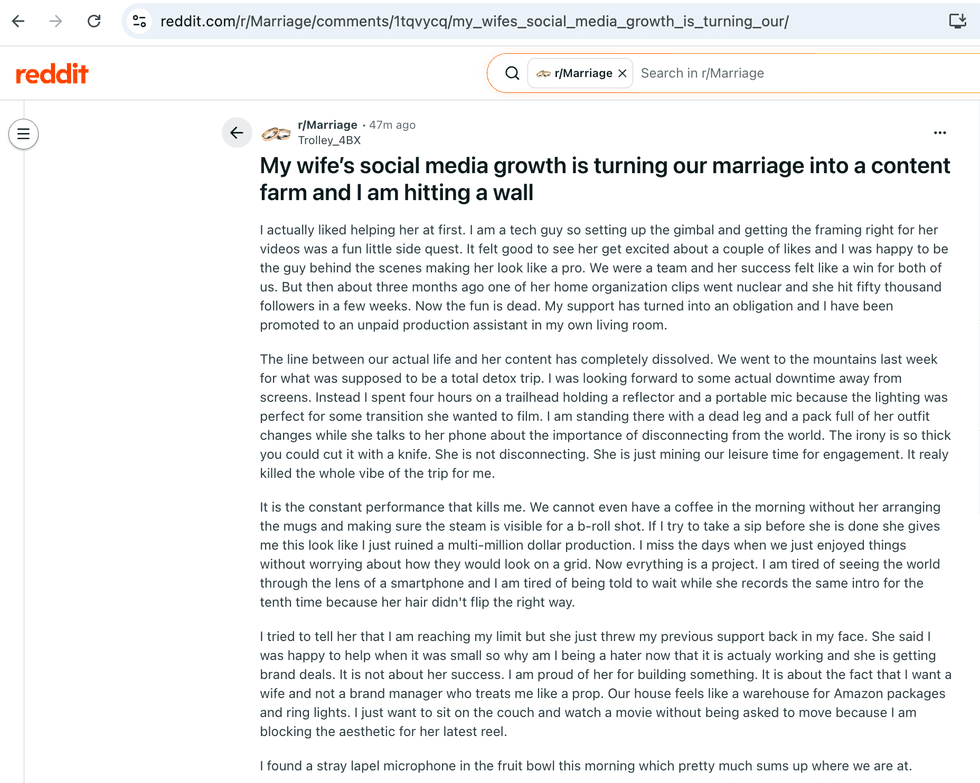
Task: Click paragraph starting 'The line between our actual life'
Action: [x=605, y=416]
